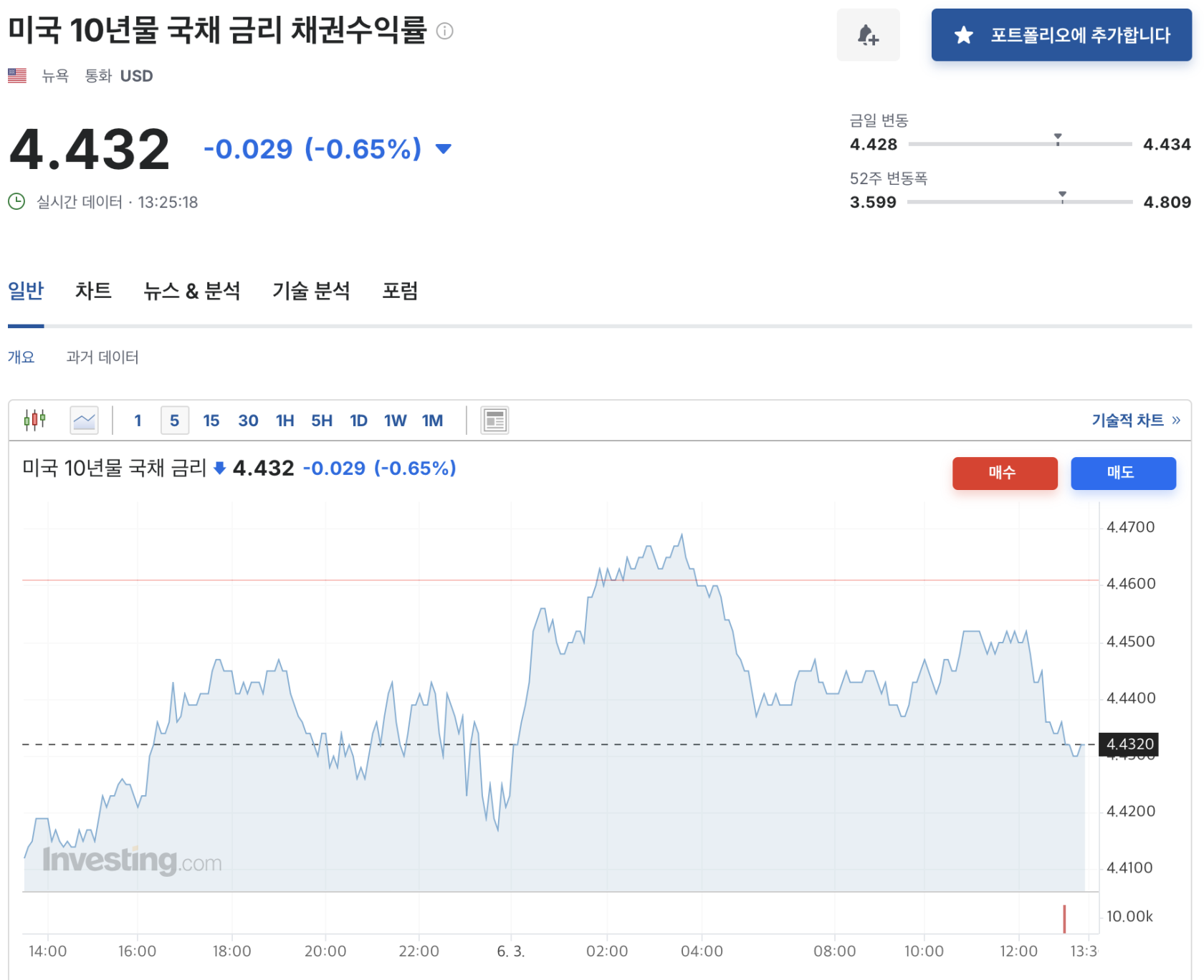
Task: Open the 포럼 tab
Action: [x=400, y=291]
